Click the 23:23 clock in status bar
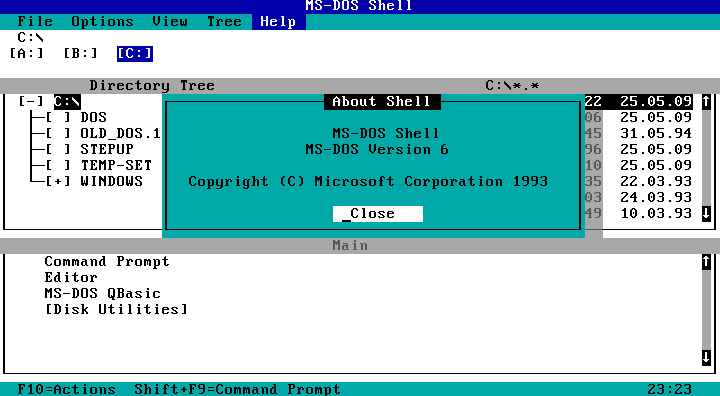Viewport: 720px width, 396px height. click(x=669, y=389)
